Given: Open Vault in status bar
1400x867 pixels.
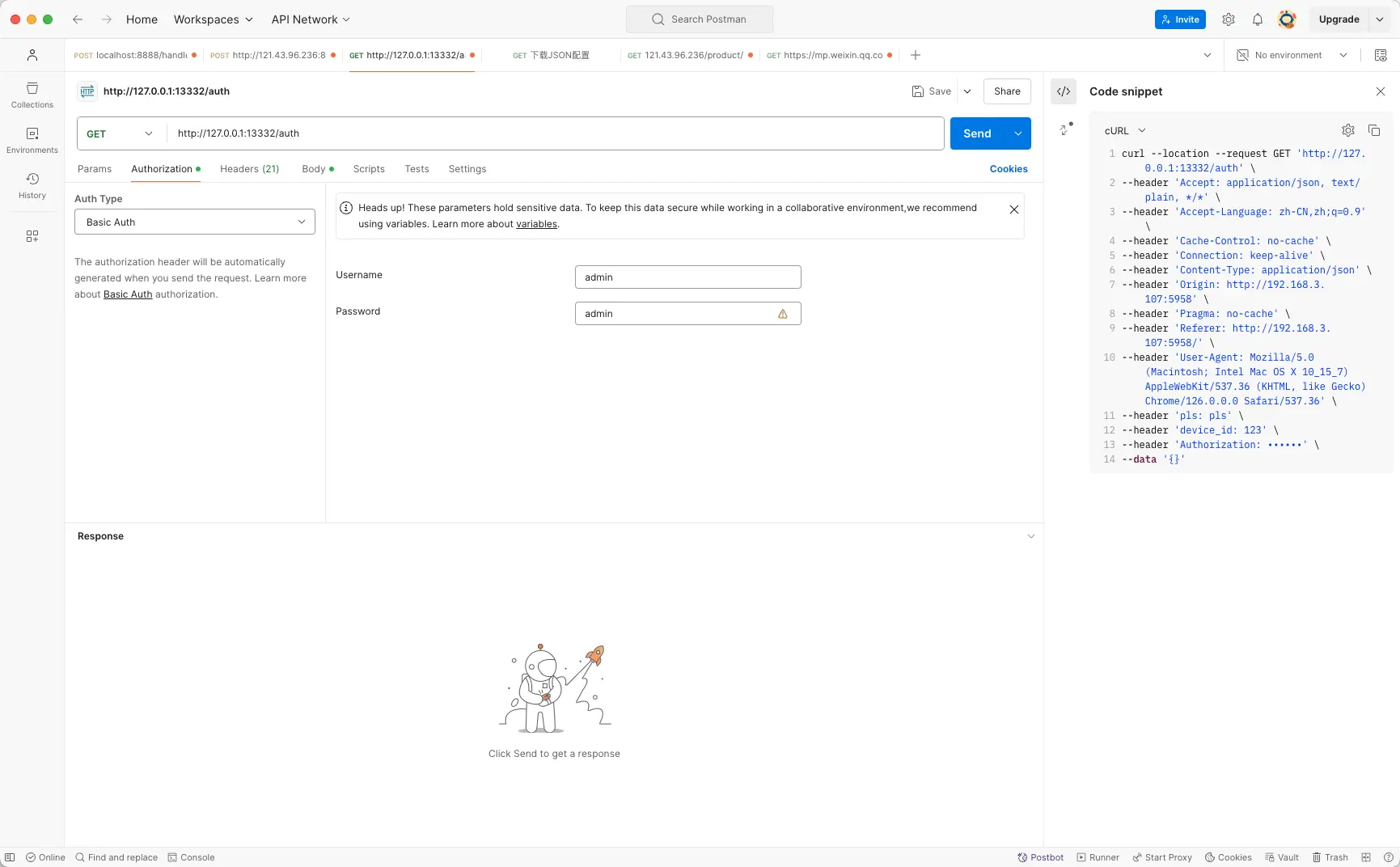Looking at the screenshot, I should pyautogui.click(x=1282, y=857).
